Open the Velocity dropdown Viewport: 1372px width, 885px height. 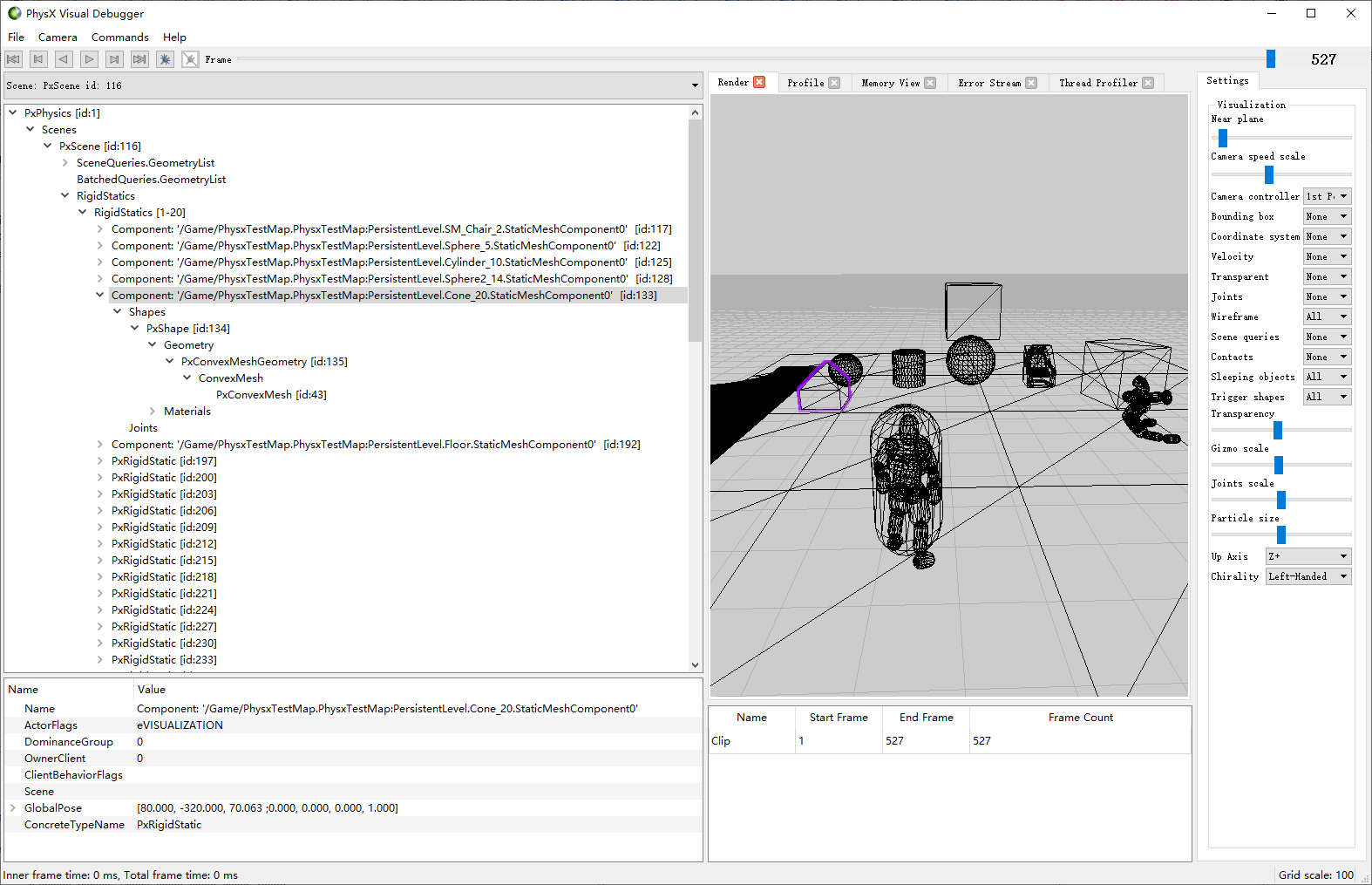click(1328, 256)
